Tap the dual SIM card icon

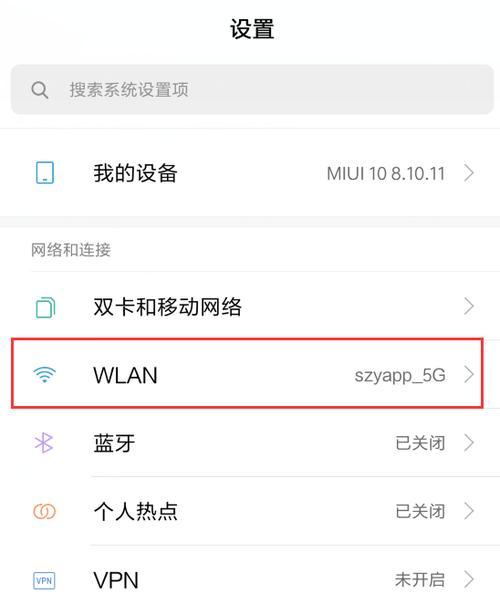pos(45,307)
